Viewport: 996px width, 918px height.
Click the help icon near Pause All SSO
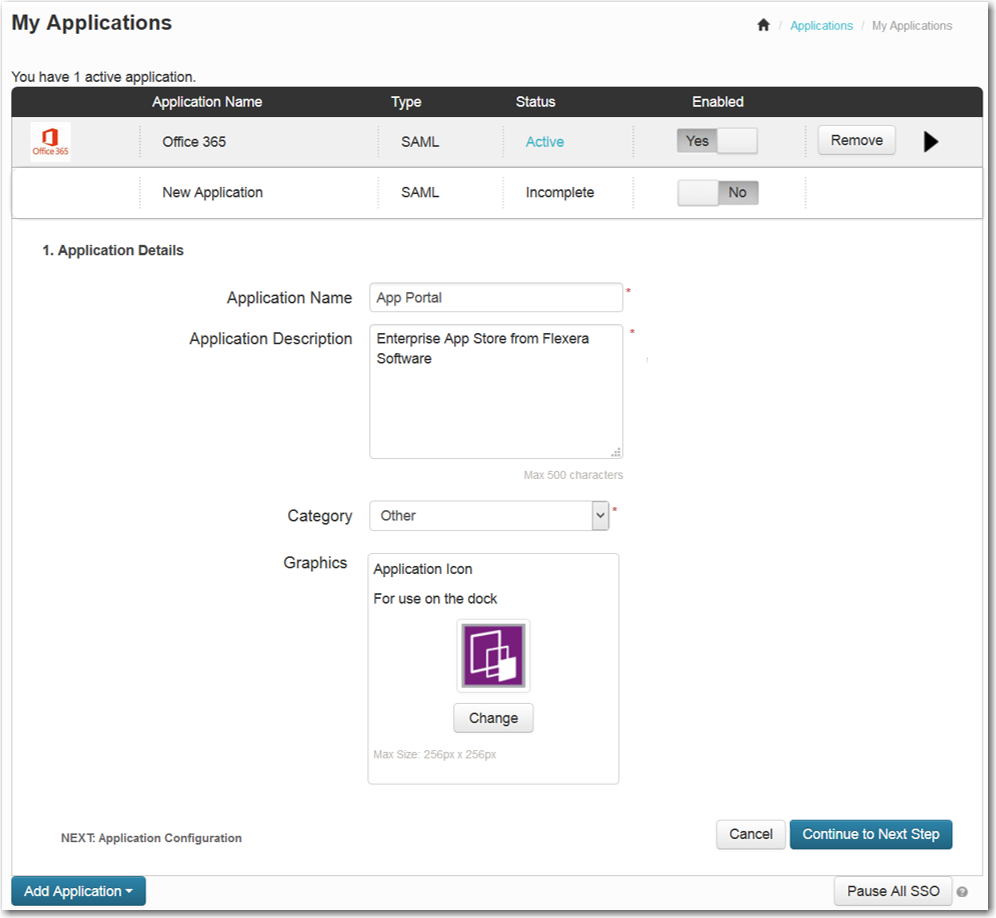click(x=961, y=892)
